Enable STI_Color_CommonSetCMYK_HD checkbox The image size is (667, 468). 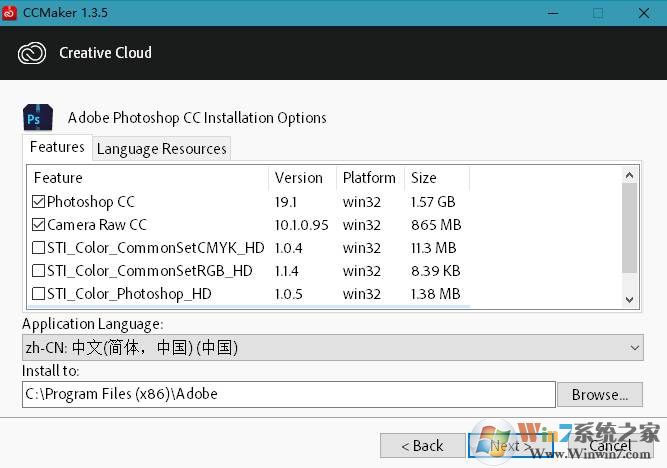(39, 248)
